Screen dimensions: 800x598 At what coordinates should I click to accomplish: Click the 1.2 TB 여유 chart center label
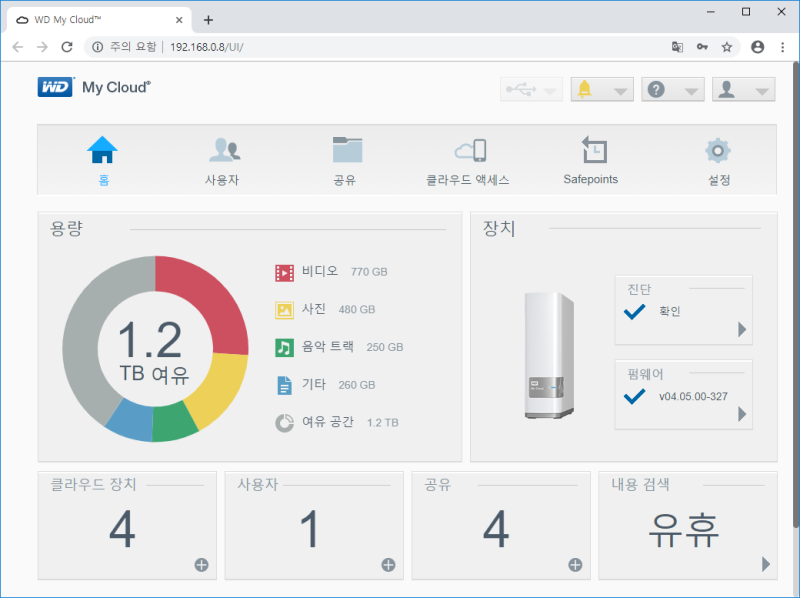(x=154, y=353)
